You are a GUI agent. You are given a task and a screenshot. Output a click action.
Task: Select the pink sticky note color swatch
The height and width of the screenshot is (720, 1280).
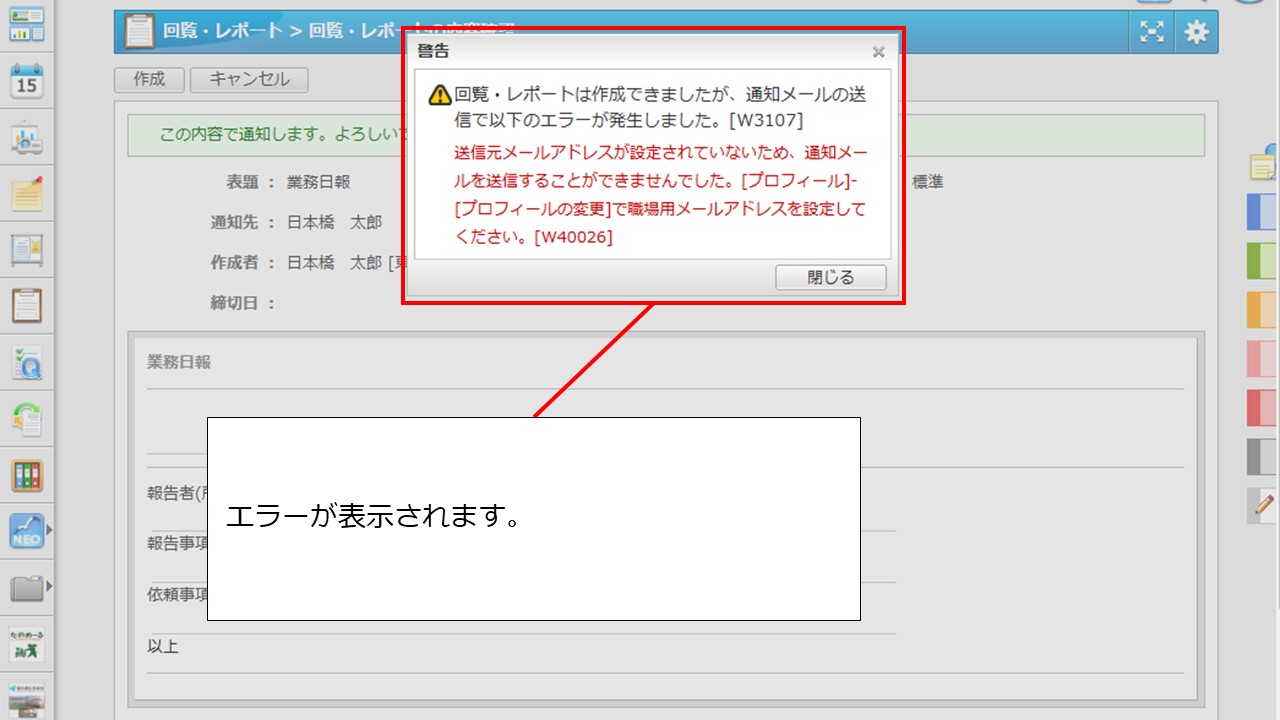coord(1263,359)
